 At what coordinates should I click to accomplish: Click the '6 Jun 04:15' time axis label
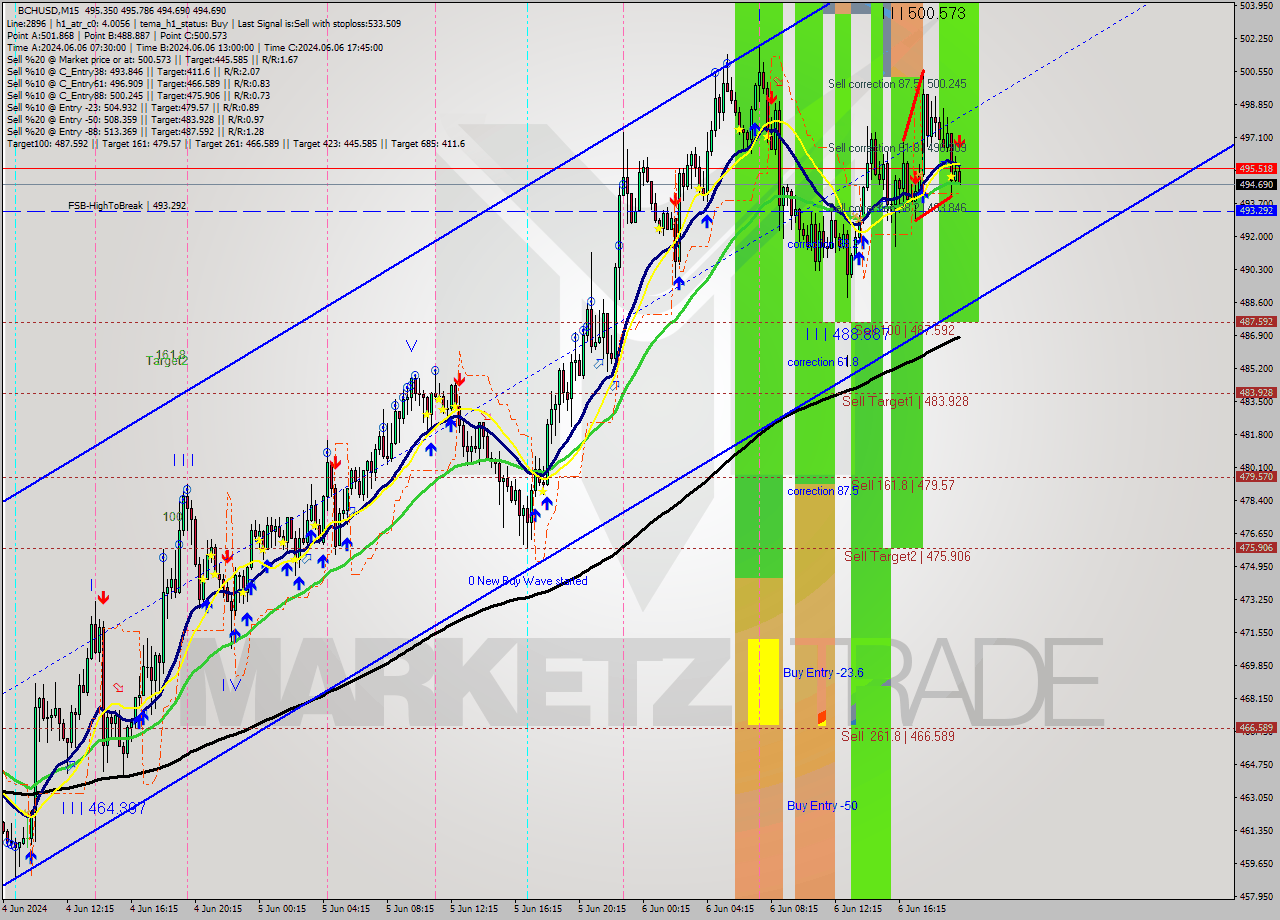pyautogui.click(x=730, y=909)
